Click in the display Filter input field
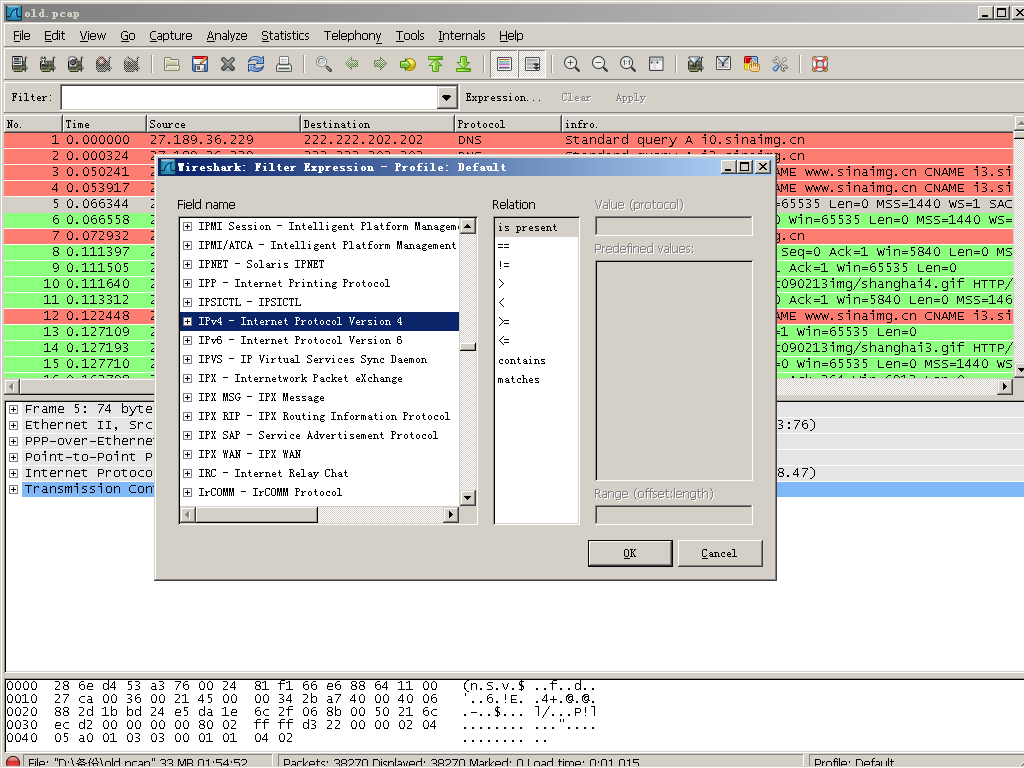Image resolution: width=1024 pixels, height=768 pixels. click(x=249, y=98)
